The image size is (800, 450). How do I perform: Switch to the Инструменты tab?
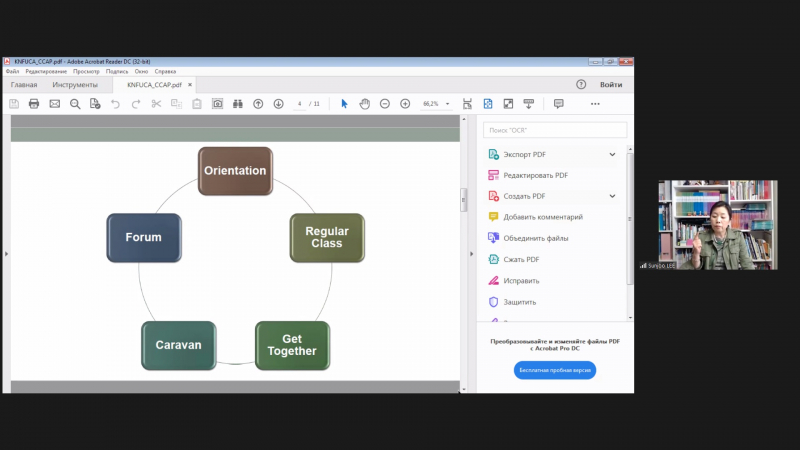(x=75, y=85)
